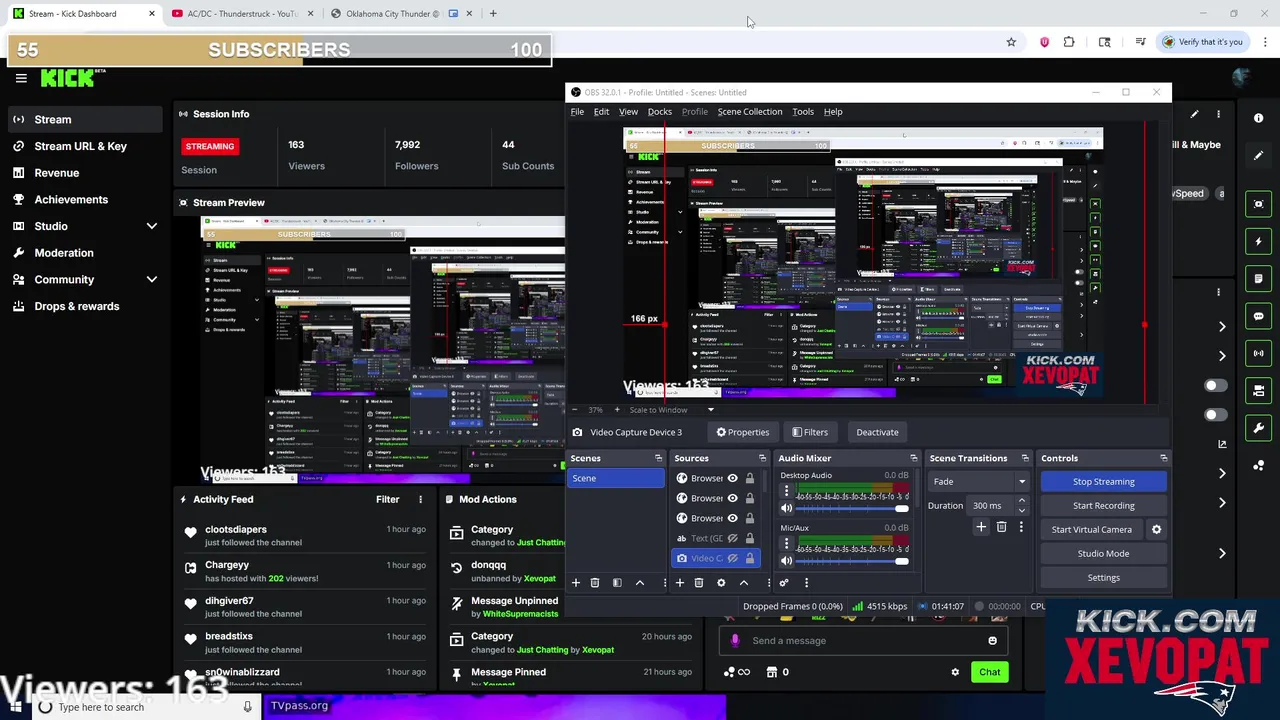Open Stream URL & Key page

click(x=81, y=146)
